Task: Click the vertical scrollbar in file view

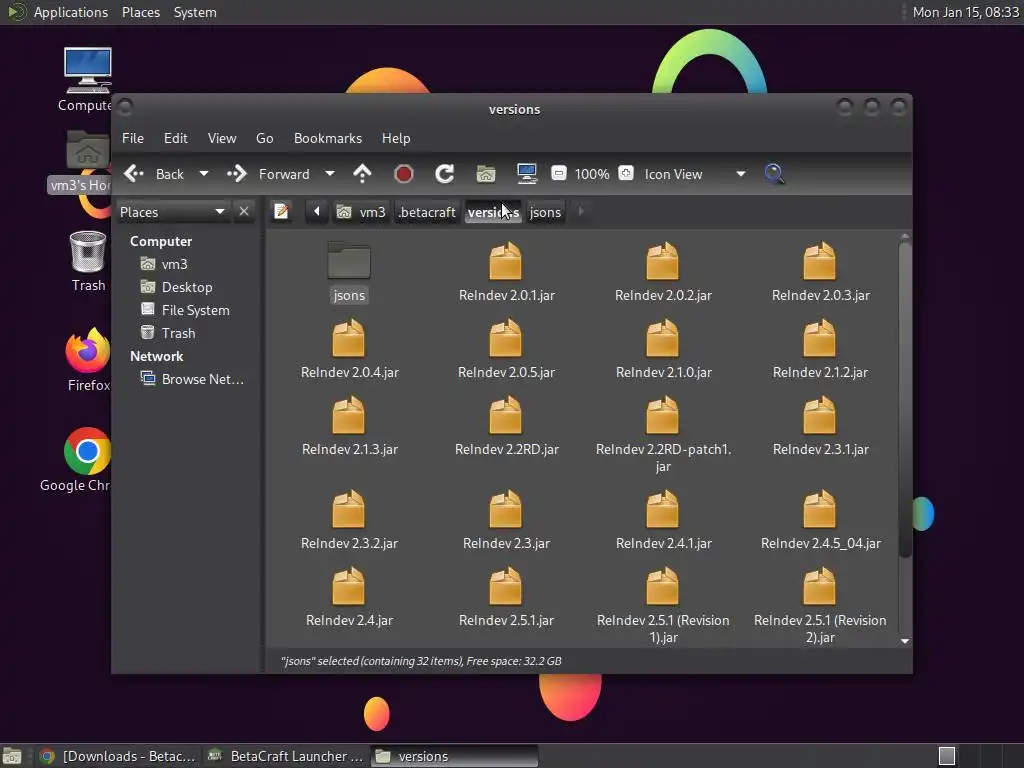Action: tap(905, 400)
